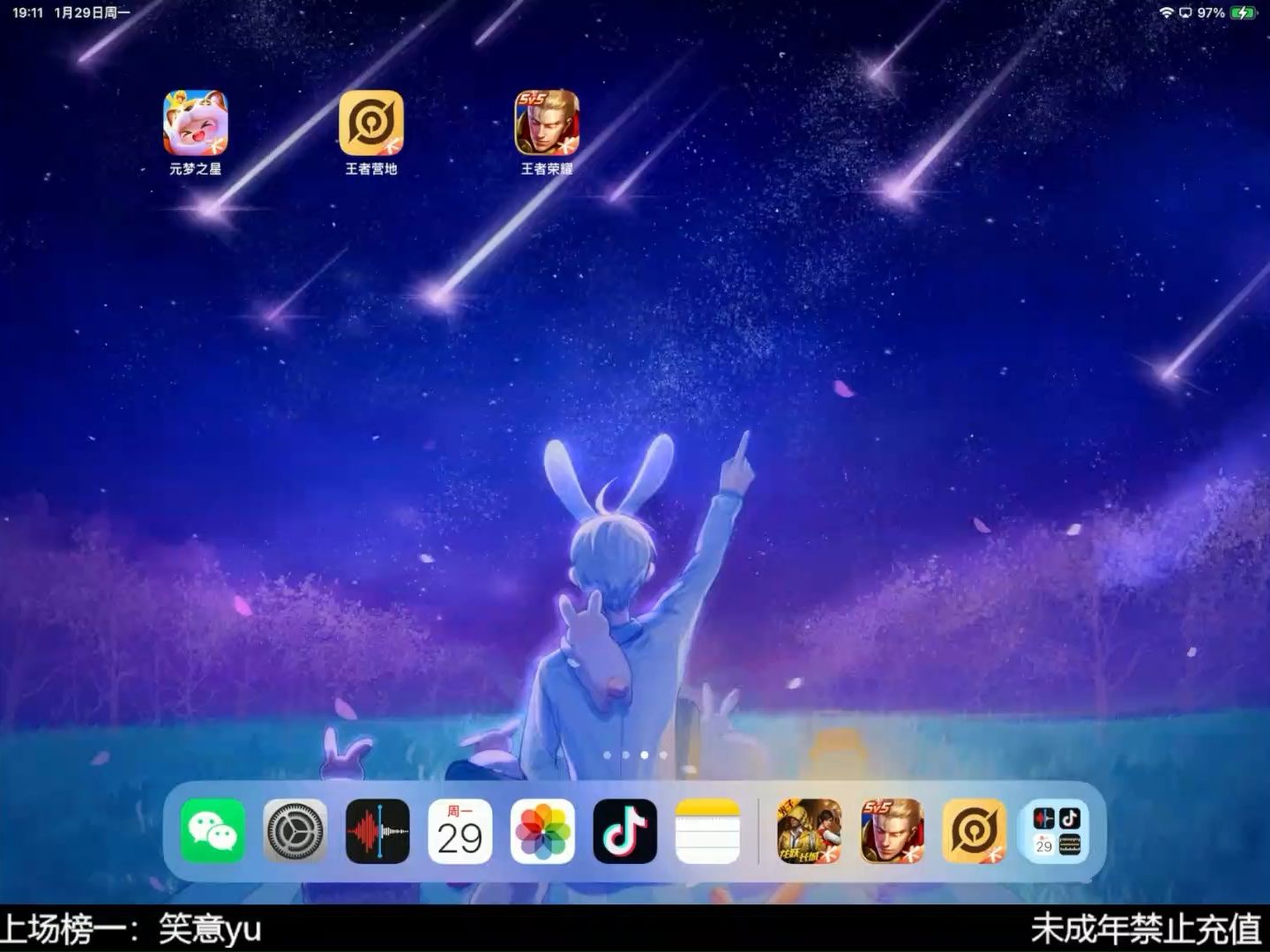The width and height of the screenshot is (1270, 952).
Task: Launch Voice Memos from the dock
Action: 377,831
